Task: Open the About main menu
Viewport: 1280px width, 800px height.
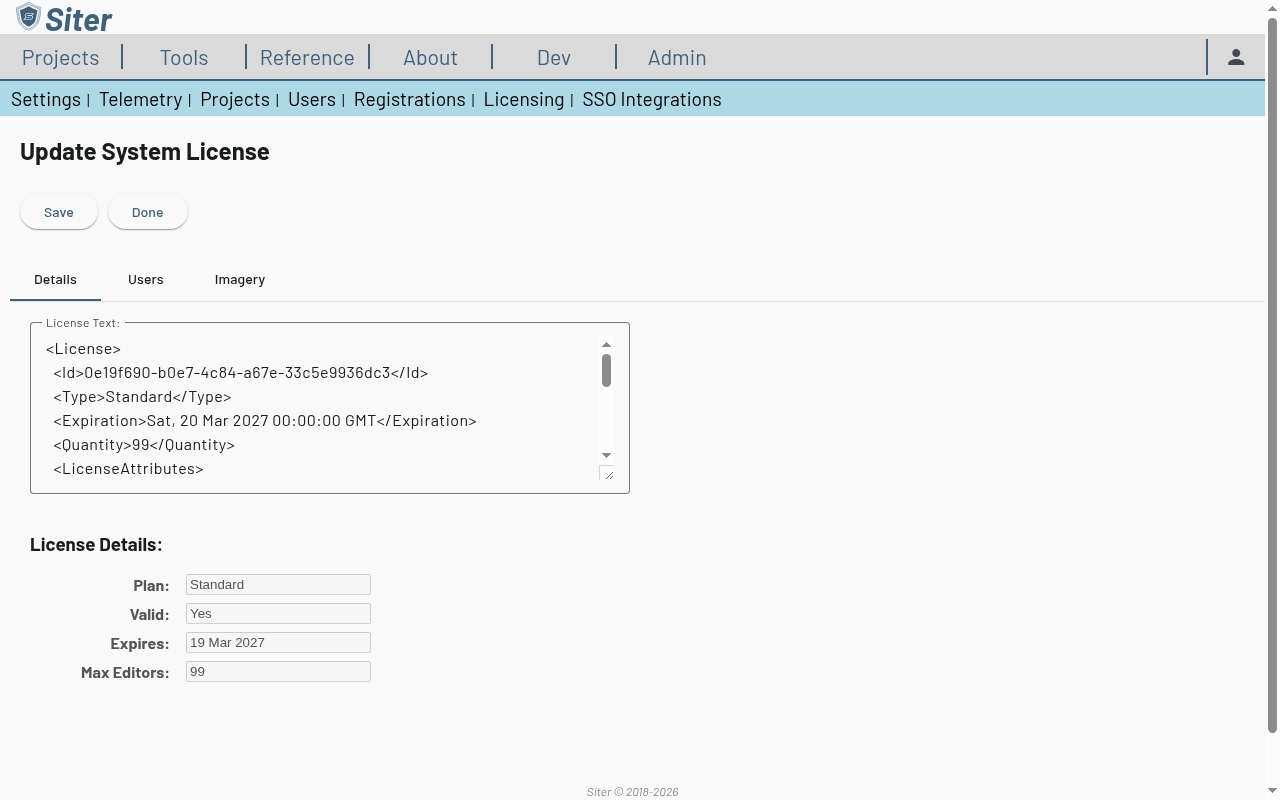Action: (430, 57)
